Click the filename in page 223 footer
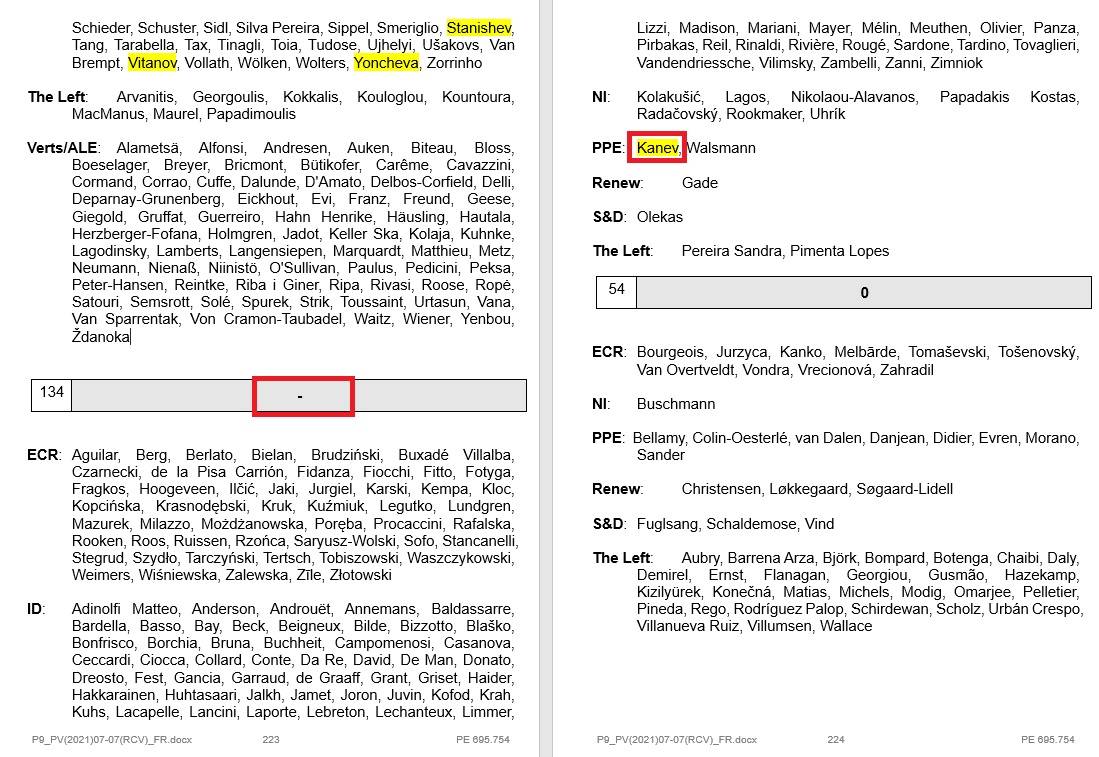The width and height of the screenshot is (1099, 757). tap(111, 740)
